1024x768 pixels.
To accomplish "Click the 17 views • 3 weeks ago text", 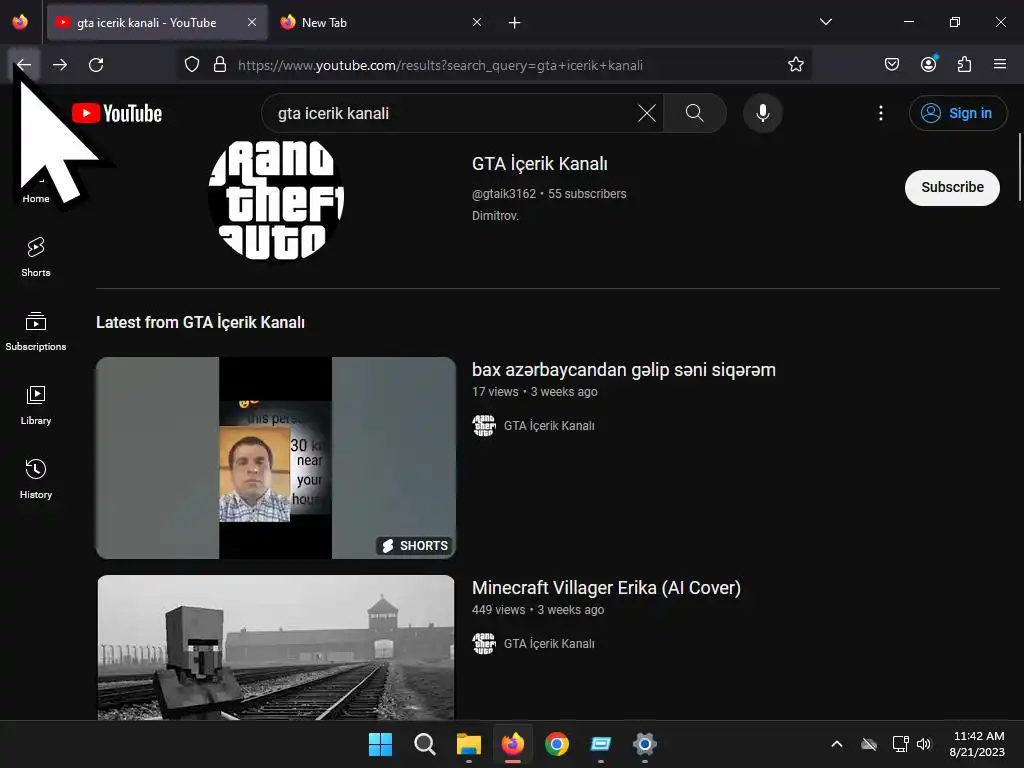I will pos(535,392).
